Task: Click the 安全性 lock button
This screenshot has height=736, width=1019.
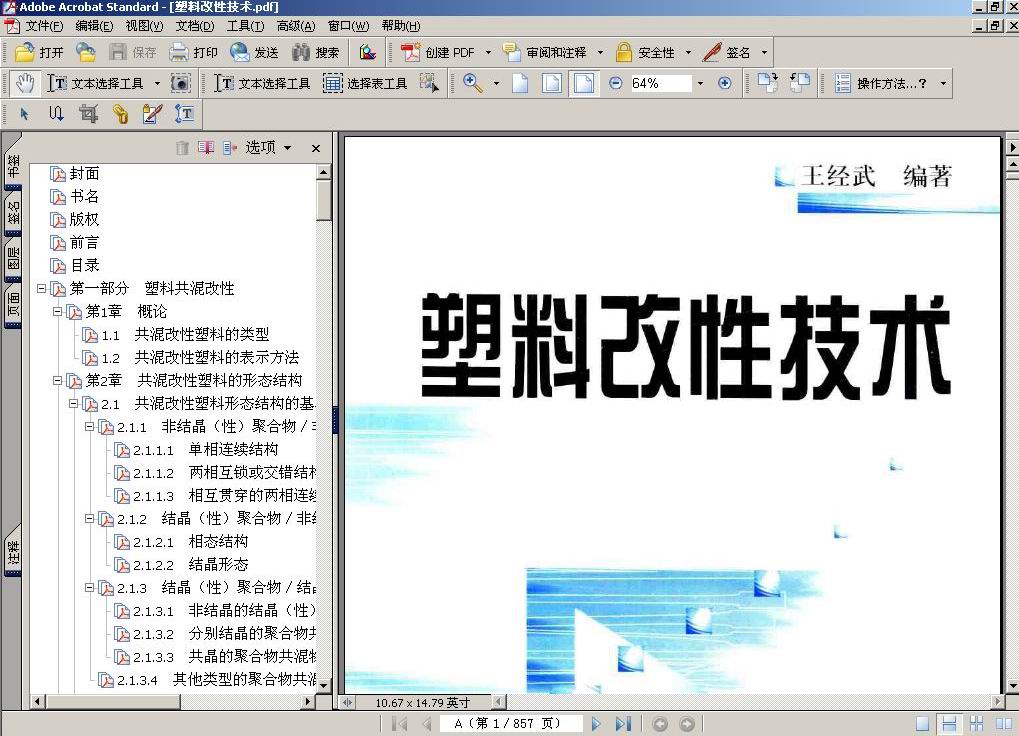Action: pos(645,52)
